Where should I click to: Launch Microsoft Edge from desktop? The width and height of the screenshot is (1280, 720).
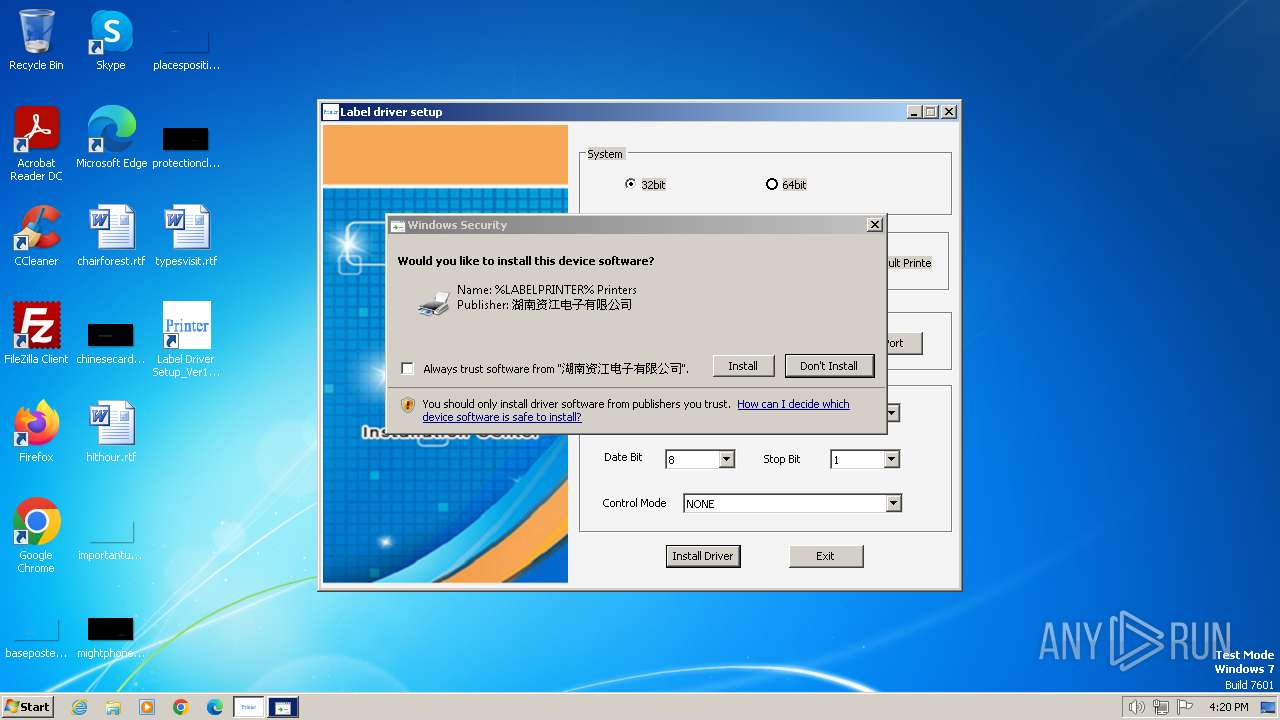(111, 138)
